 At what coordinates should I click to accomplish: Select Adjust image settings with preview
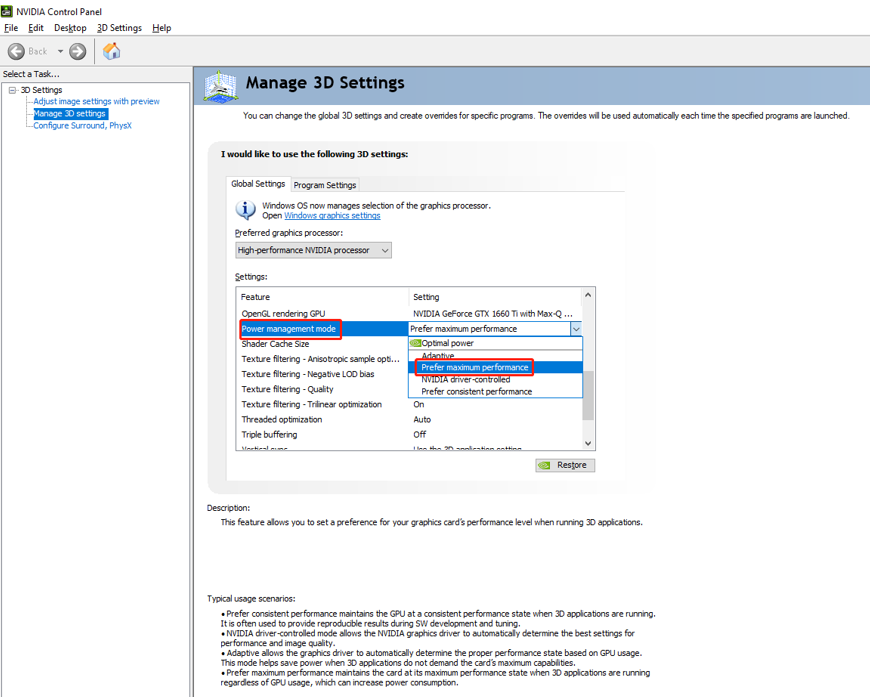[97, 101]
